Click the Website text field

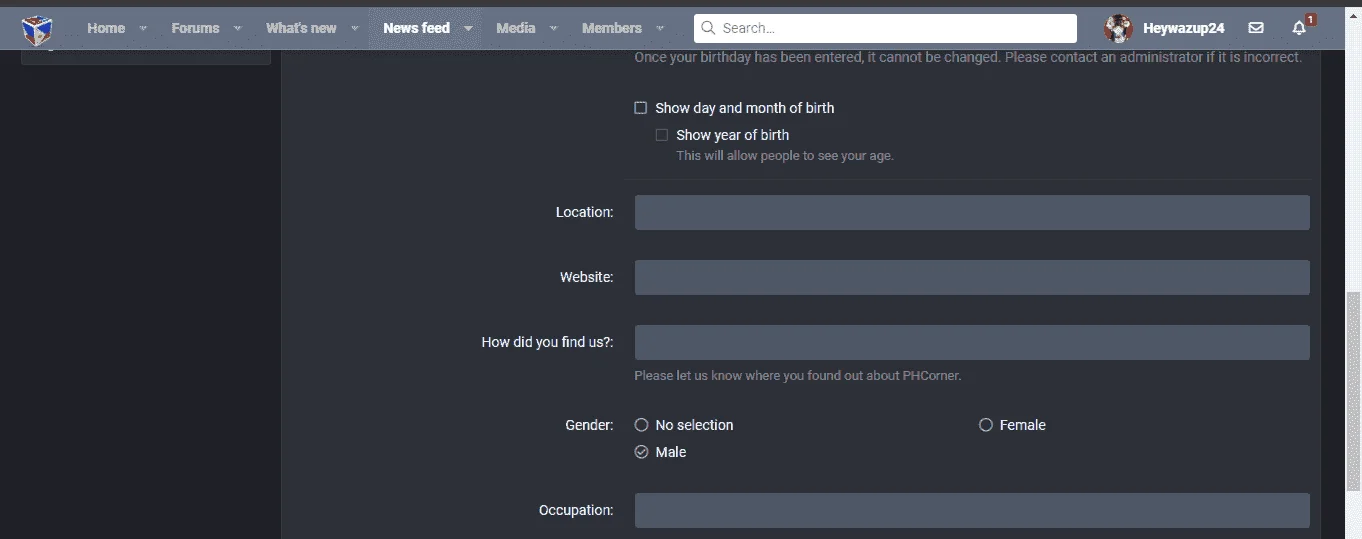tap(972, 277)
